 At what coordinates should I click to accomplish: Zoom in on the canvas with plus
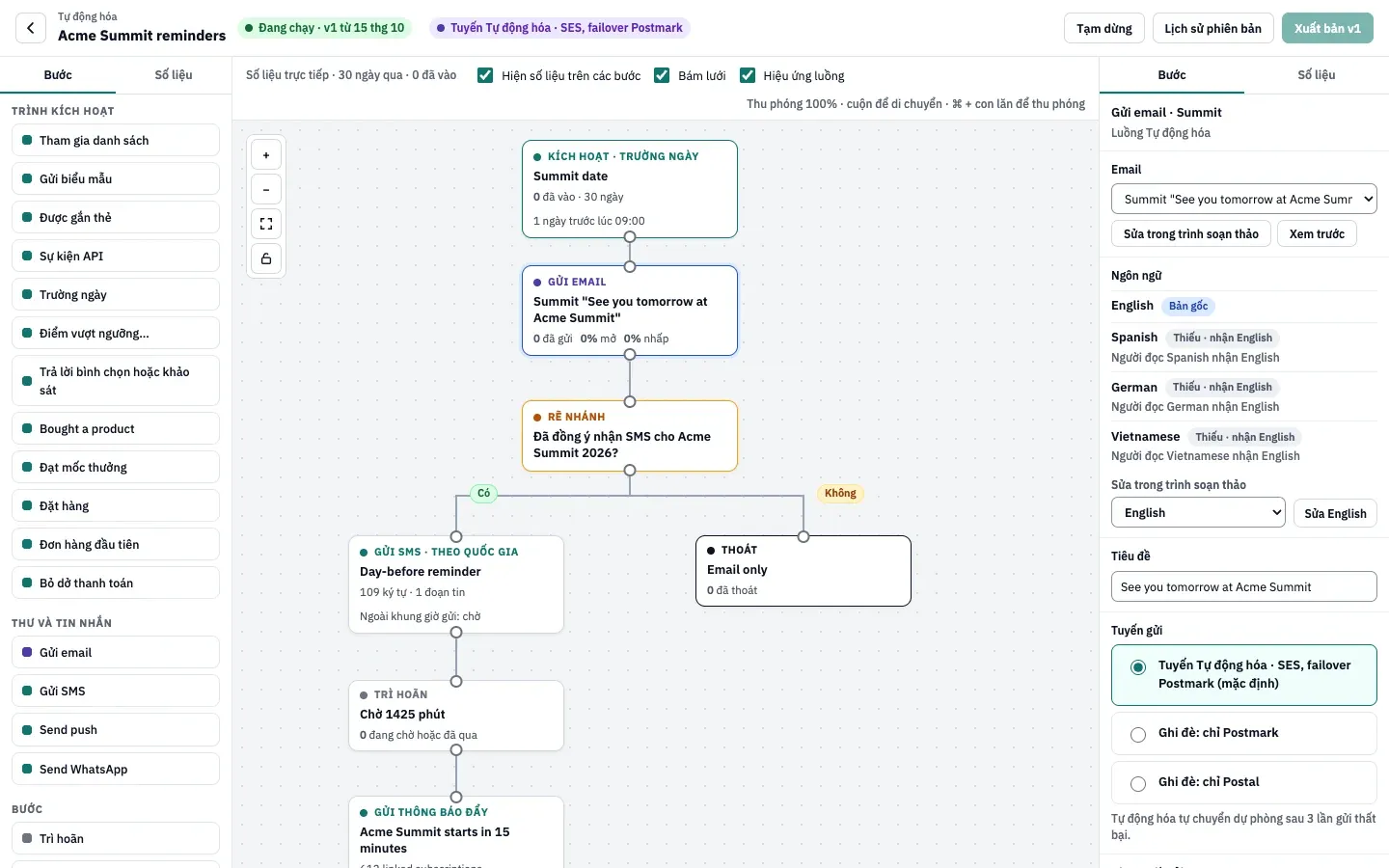coord(266,155)
